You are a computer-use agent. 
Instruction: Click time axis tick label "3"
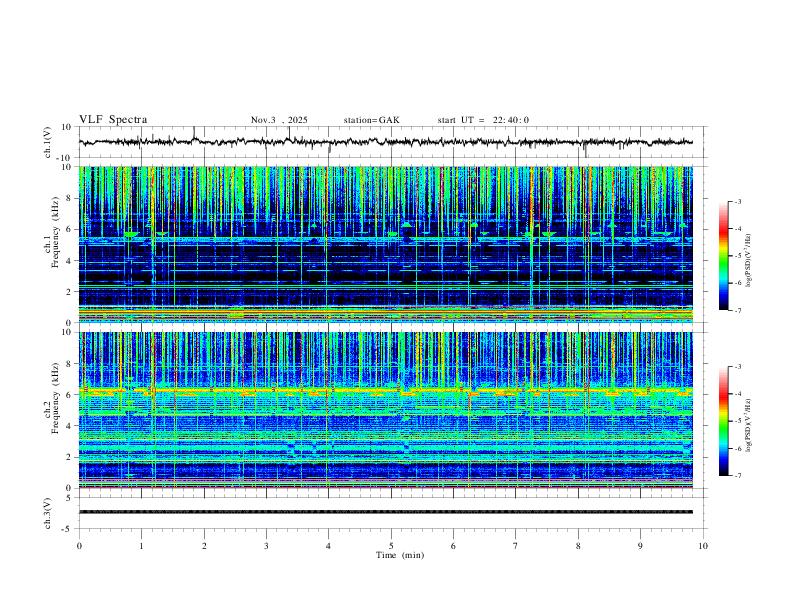click(266, 546)
